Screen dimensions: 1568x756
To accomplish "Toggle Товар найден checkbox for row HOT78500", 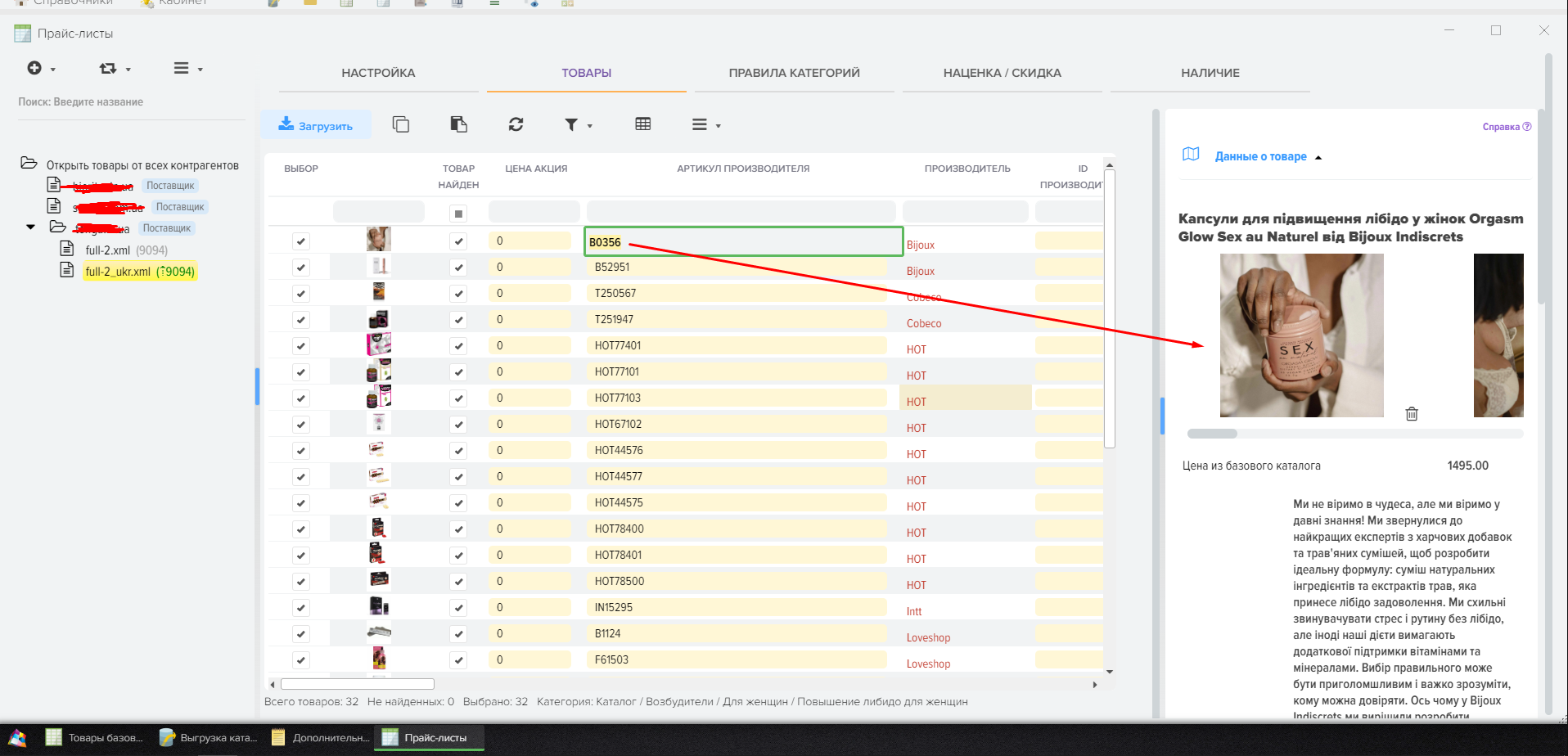I will pyautogui.click(x=458, y=582).
